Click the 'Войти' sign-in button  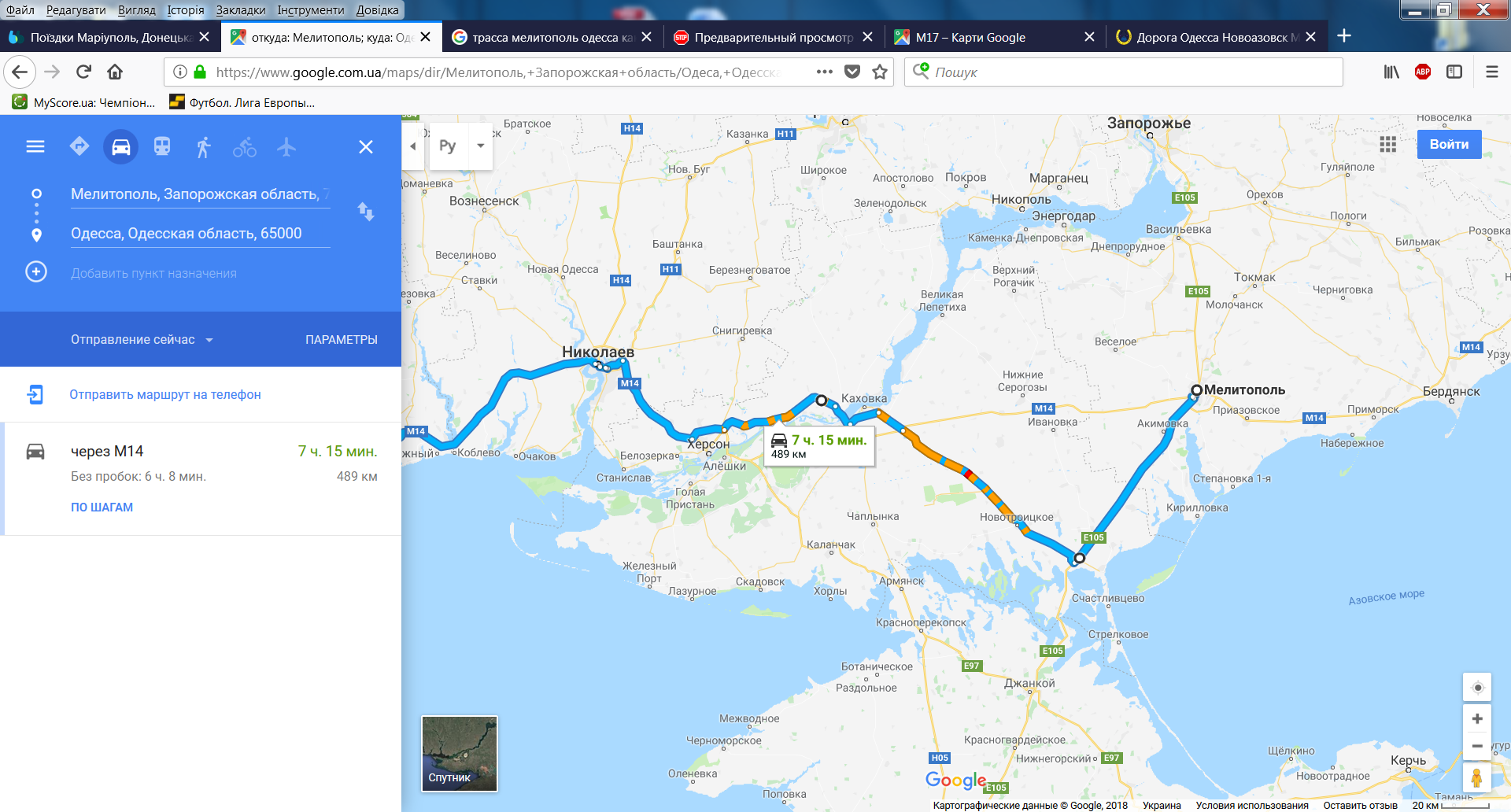coord(1449,144)
